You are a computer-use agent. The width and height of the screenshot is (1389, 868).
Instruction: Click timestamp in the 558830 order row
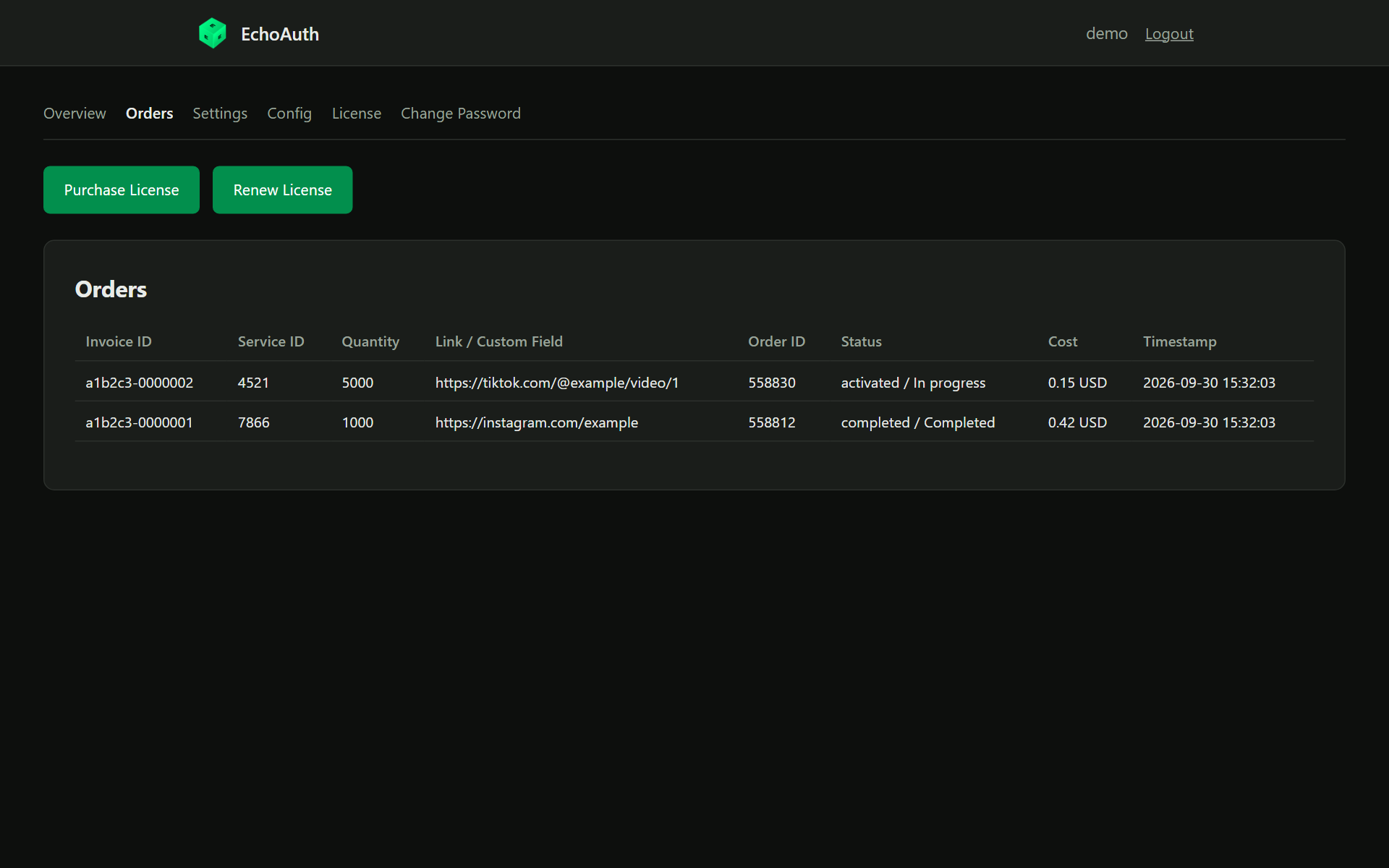pyautogui.click(x=1209, y=383)
